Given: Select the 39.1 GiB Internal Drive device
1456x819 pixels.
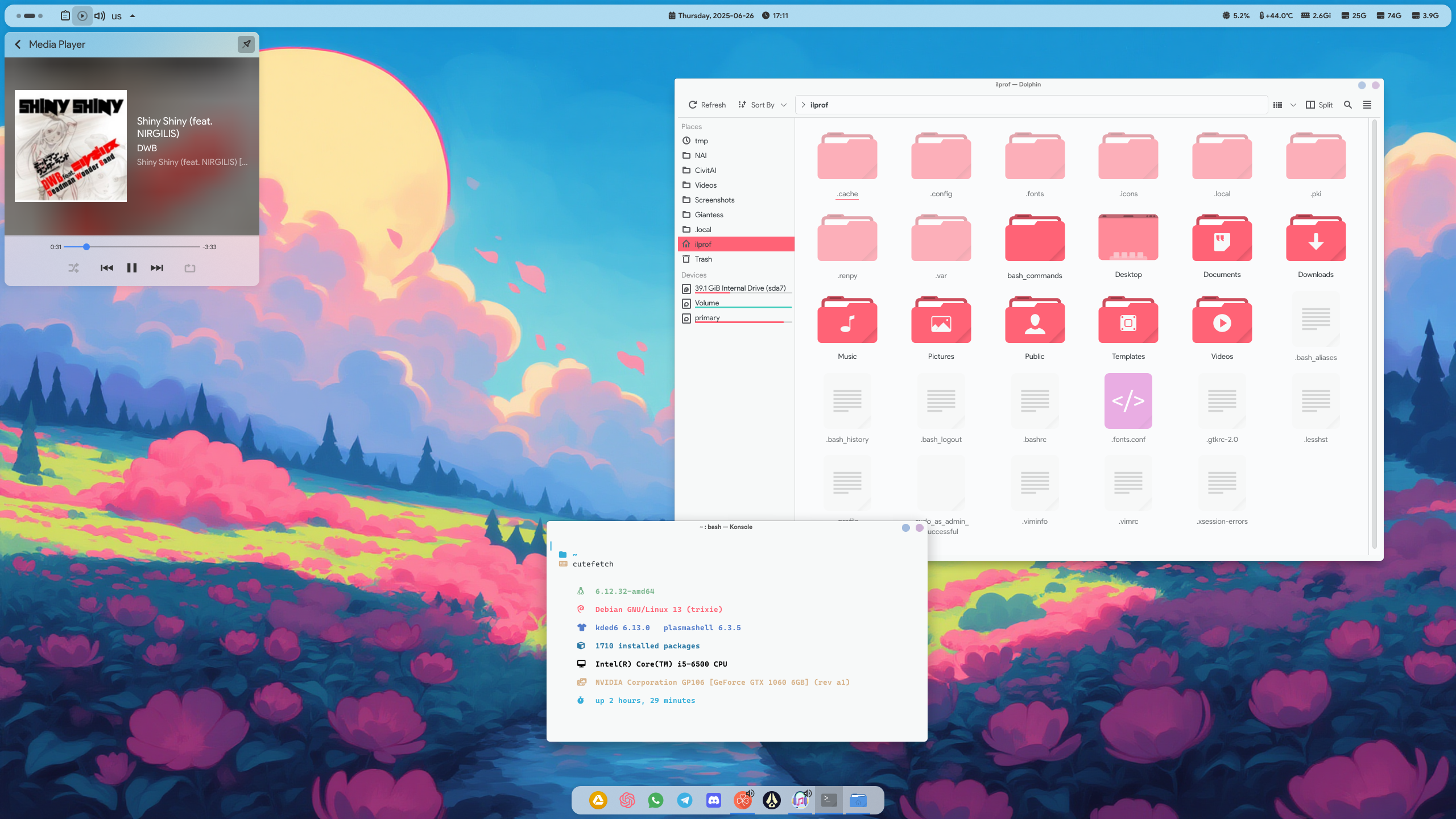Looking at the screenshot, I should pyautogui.click(x=736, y=288).
